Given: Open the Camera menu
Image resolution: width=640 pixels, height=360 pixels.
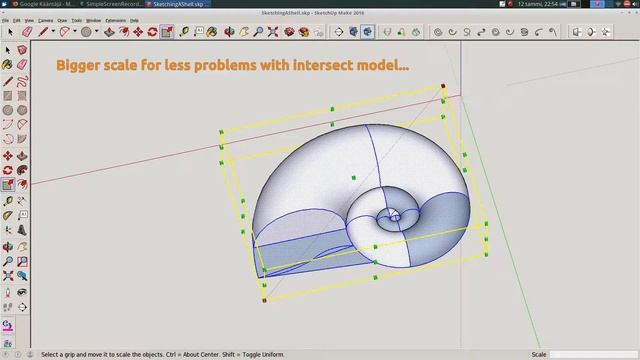Looking at the screenshot, I should pos(45,20).
